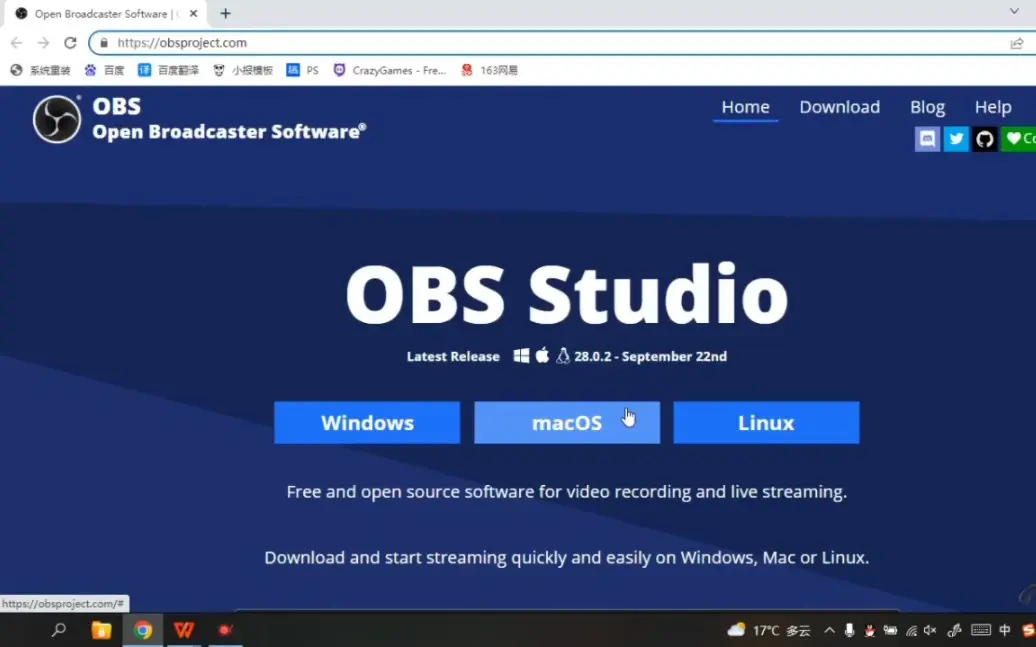Go to the Home nav item
The image size is (1036, 647).
(x=745, y=107)
